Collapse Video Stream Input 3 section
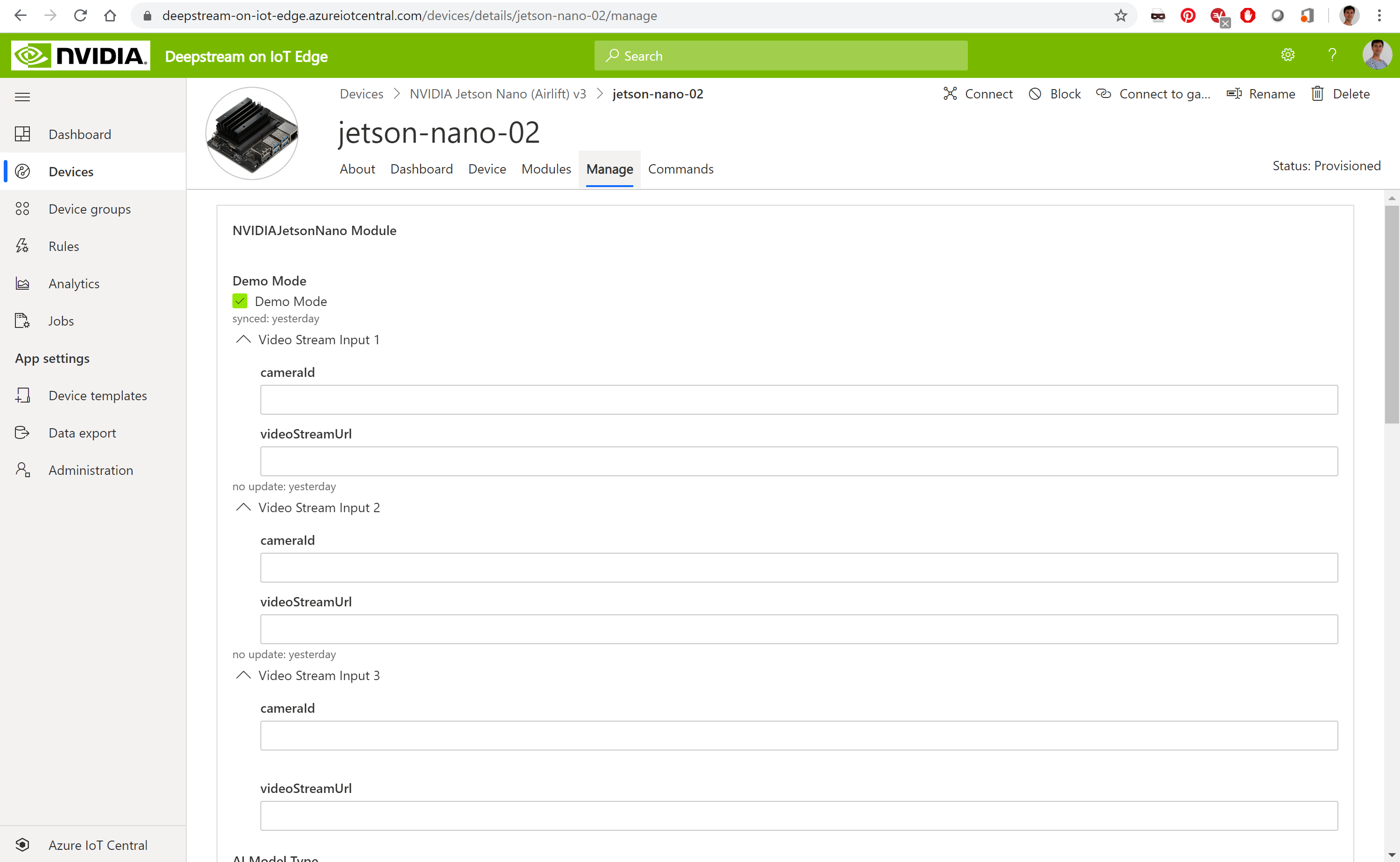Image resolution: width=1400 pixels, height=862 pixels. 244,675
